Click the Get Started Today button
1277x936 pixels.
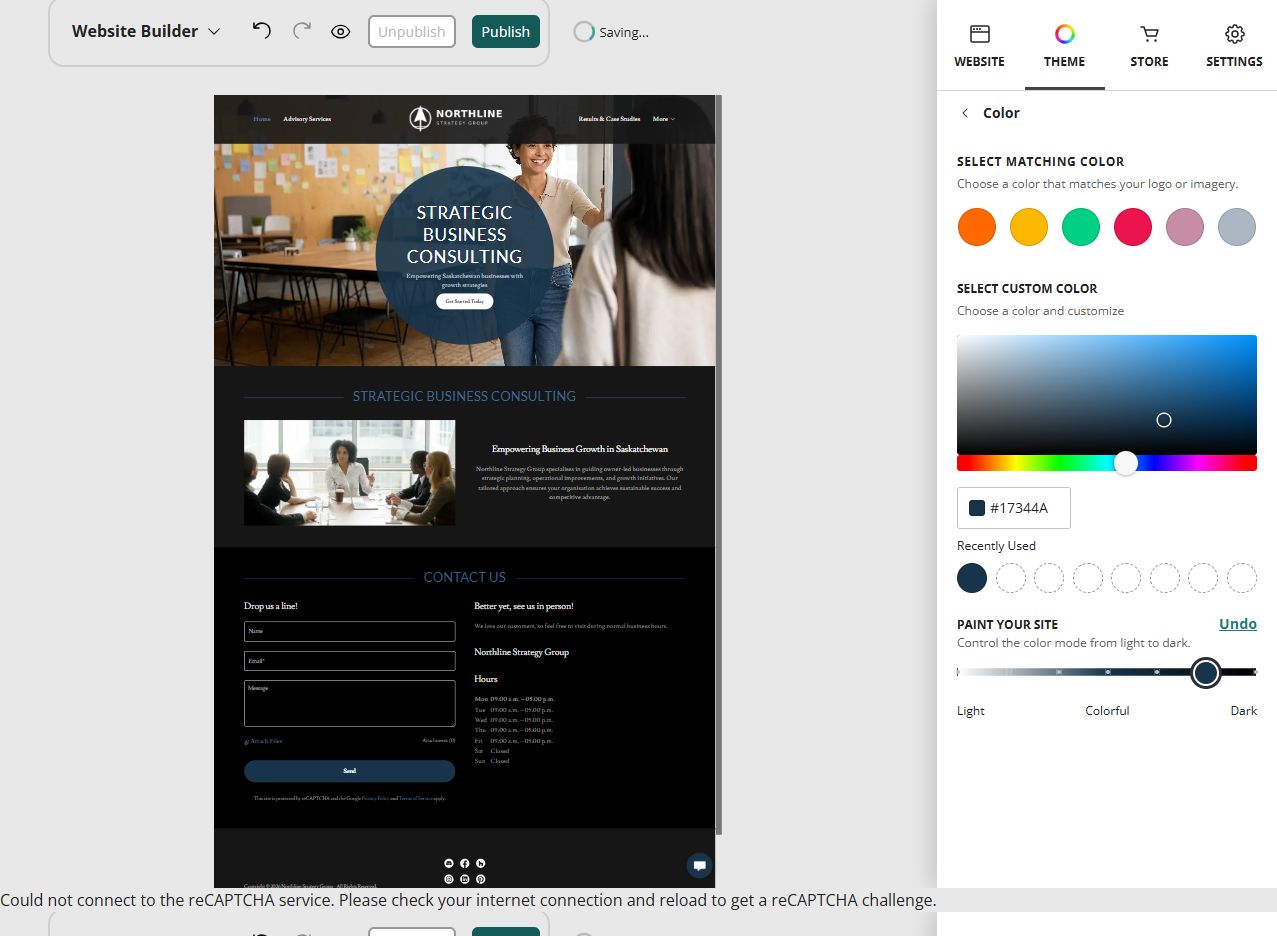[464, 301]
